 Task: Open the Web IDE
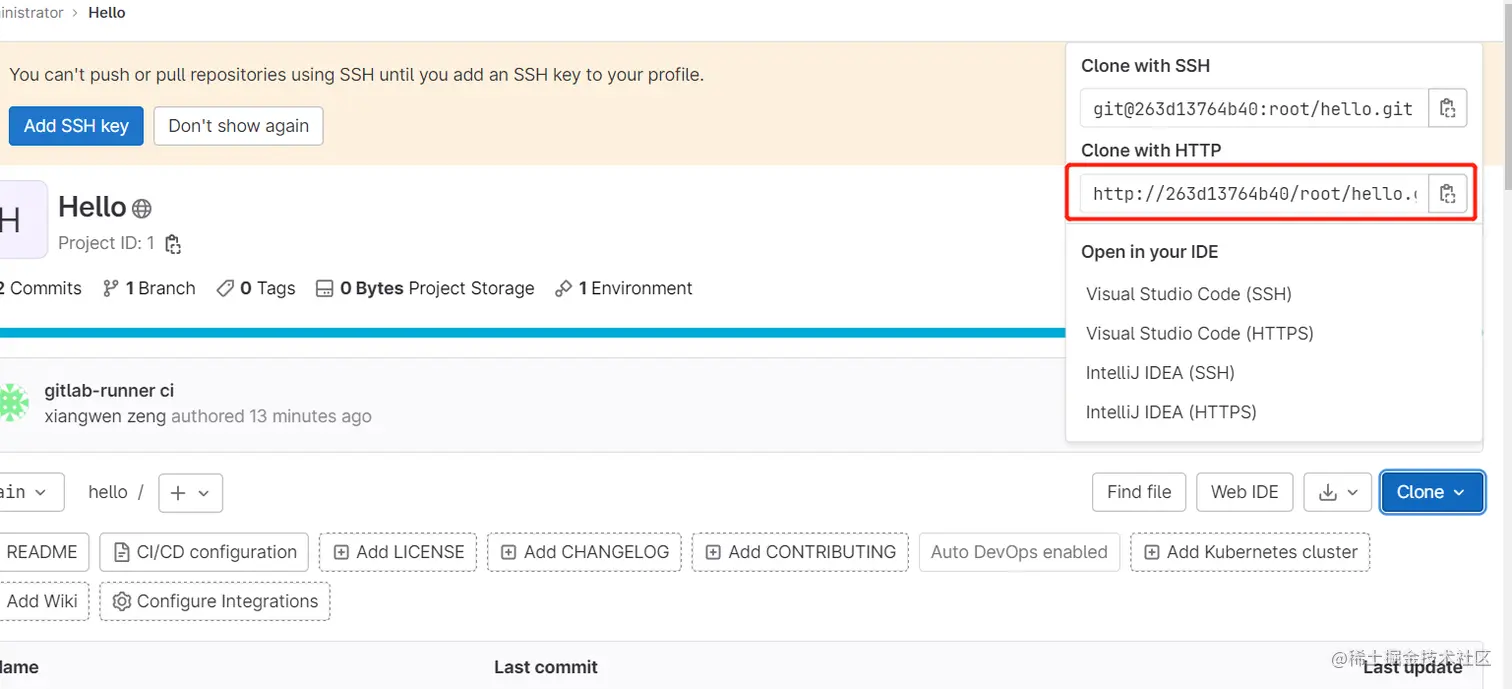[1244, 492]
